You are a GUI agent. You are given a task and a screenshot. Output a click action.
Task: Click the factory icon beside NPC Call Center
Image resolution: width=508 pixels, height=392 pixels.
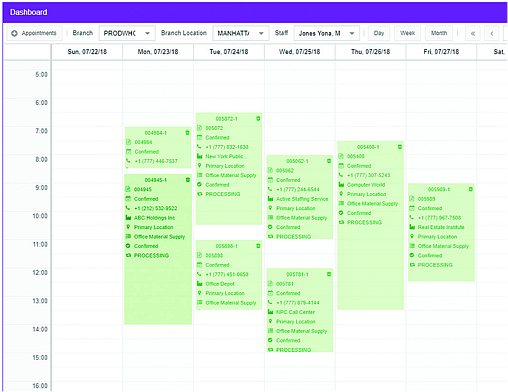(270, 312)
